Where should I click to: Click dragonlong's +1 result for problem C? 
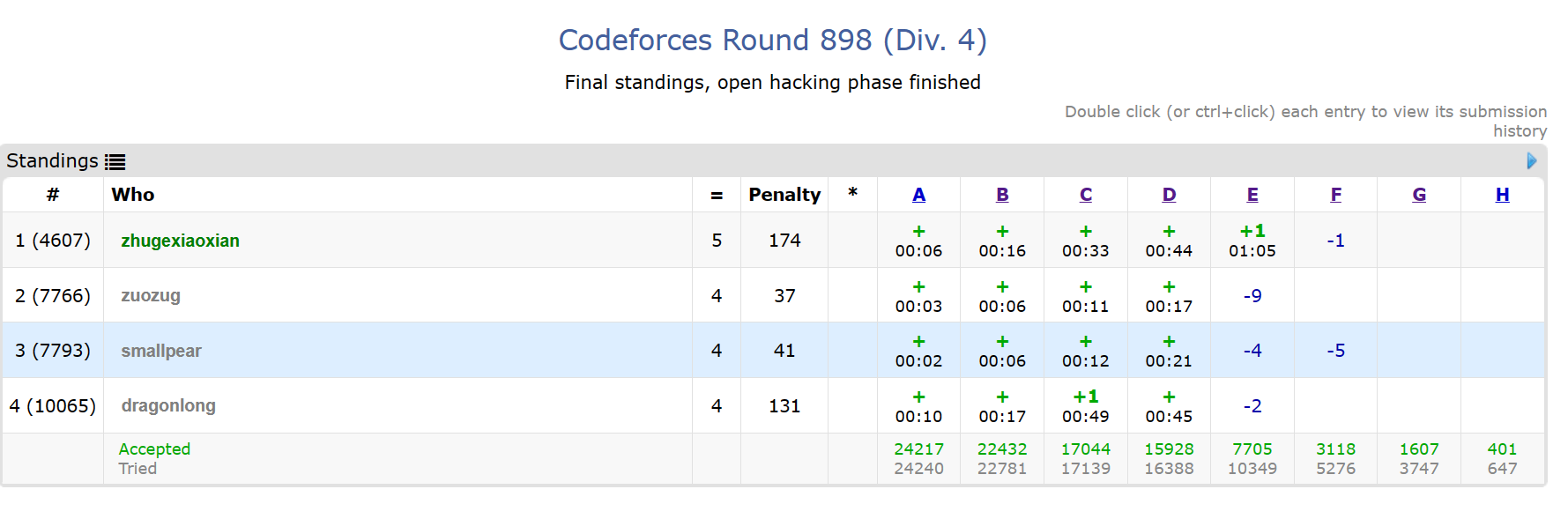pyautogui.click(x=1085, y=405)
